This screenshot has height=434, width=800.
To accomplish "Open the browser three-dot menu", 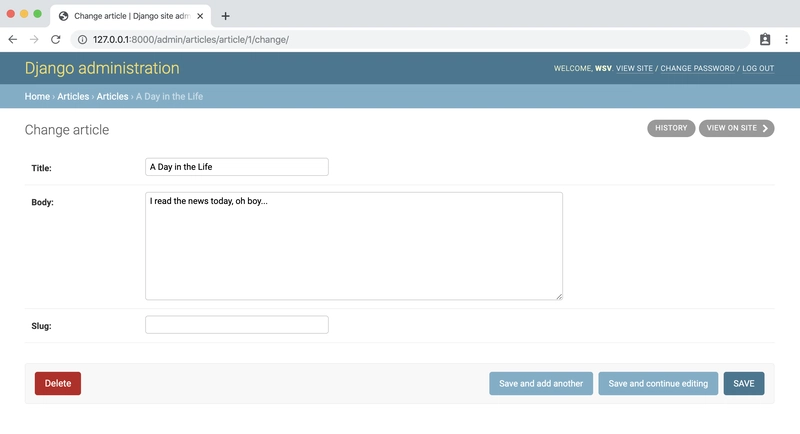I will (x=786, y=39).
